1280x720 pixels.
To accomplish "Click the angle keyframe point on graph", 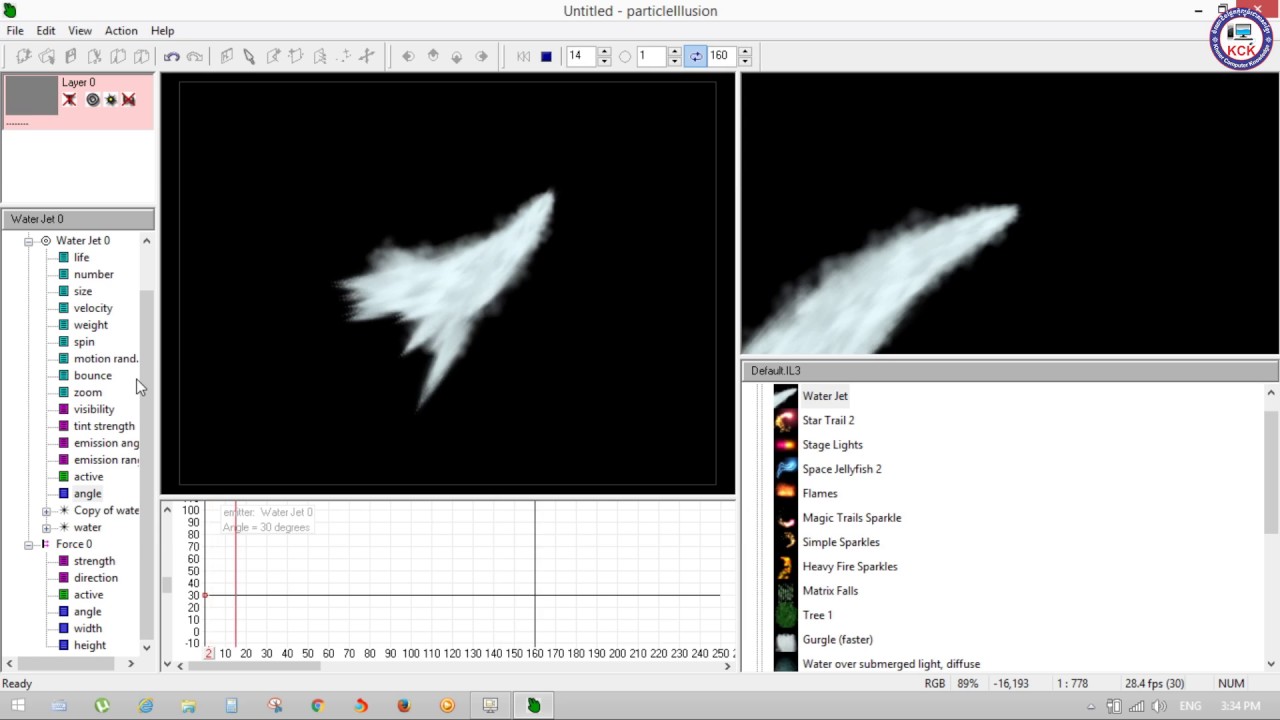I will [x=205, y=596].
